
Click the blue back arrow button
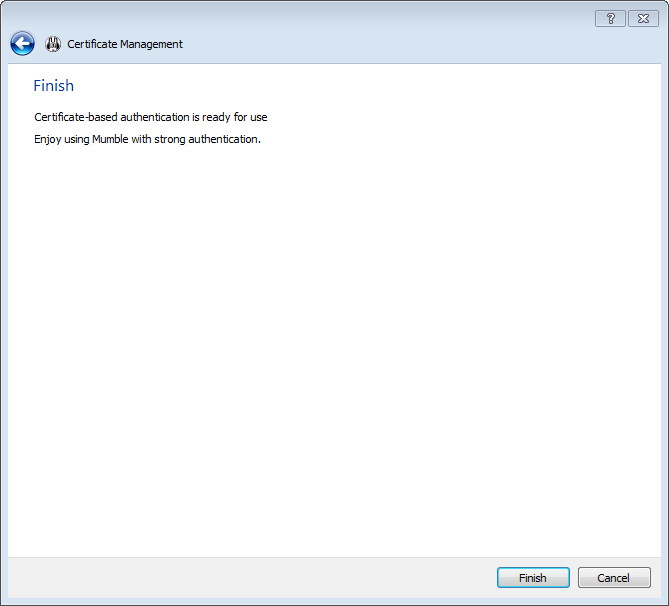pos(22,44)
